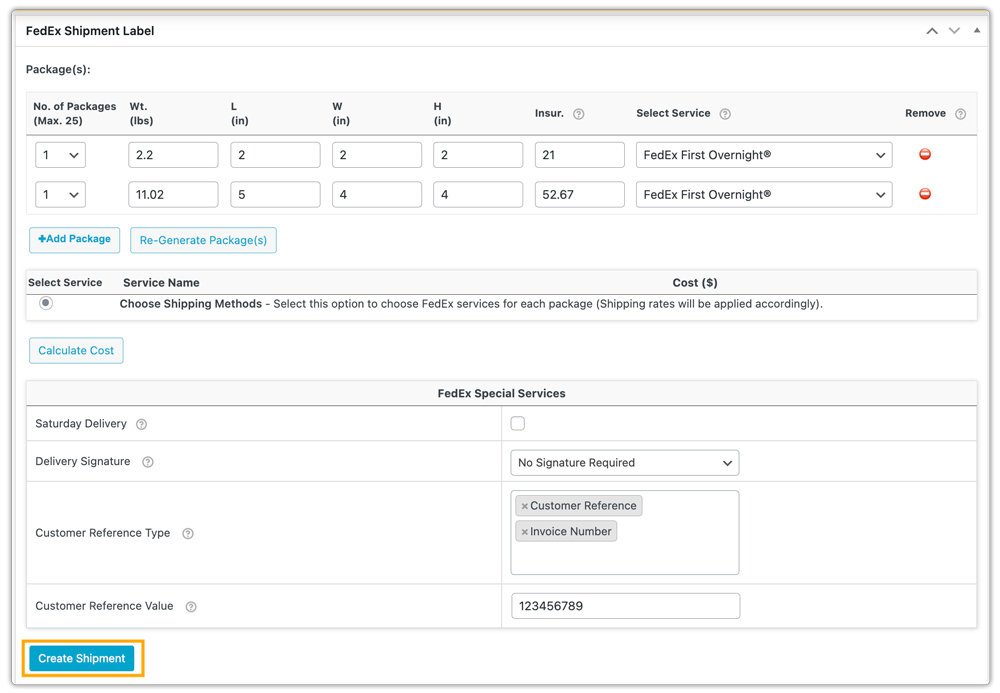The width and height of the screenshot is (1000, 693).
Task: Click Customer Reference Type help icon
Action: [x=188, y=534]
